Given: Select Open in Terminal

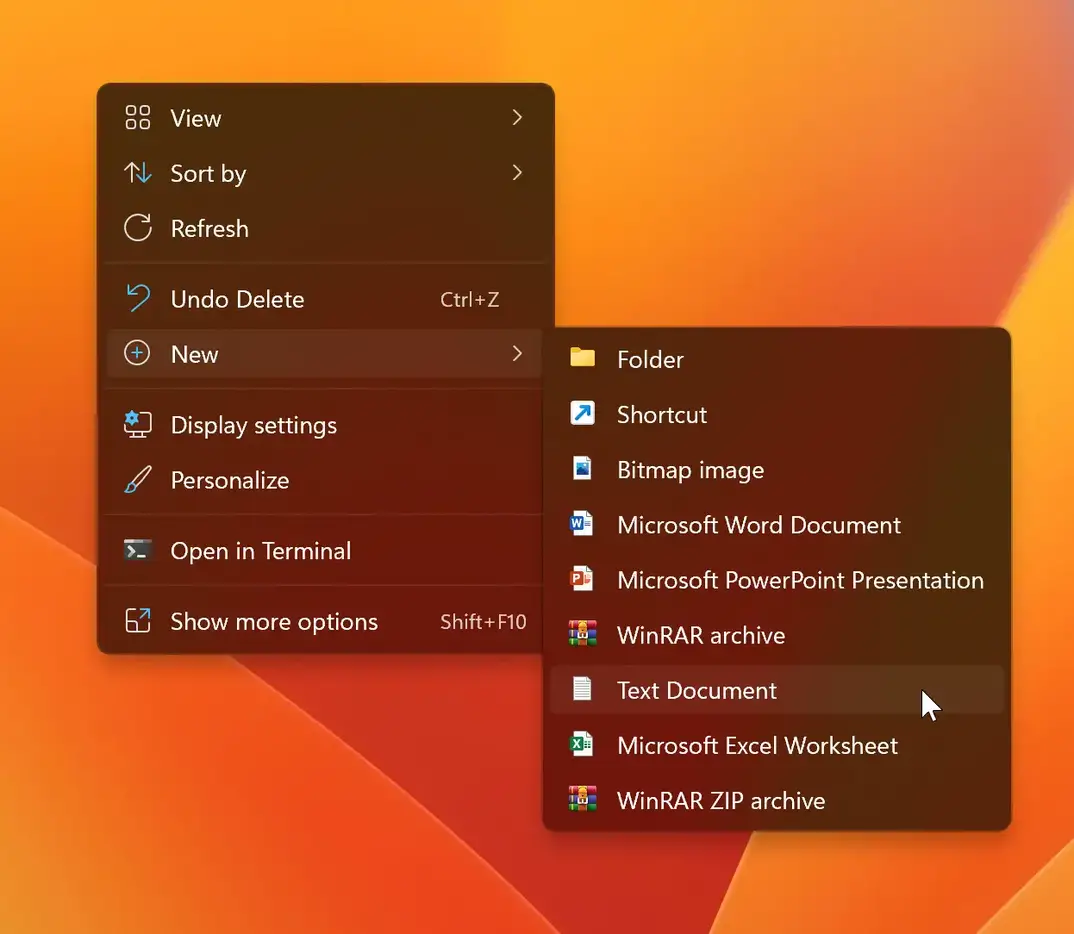Looking at the screenshot, I should pyautogui.click(x=325, y=550).
